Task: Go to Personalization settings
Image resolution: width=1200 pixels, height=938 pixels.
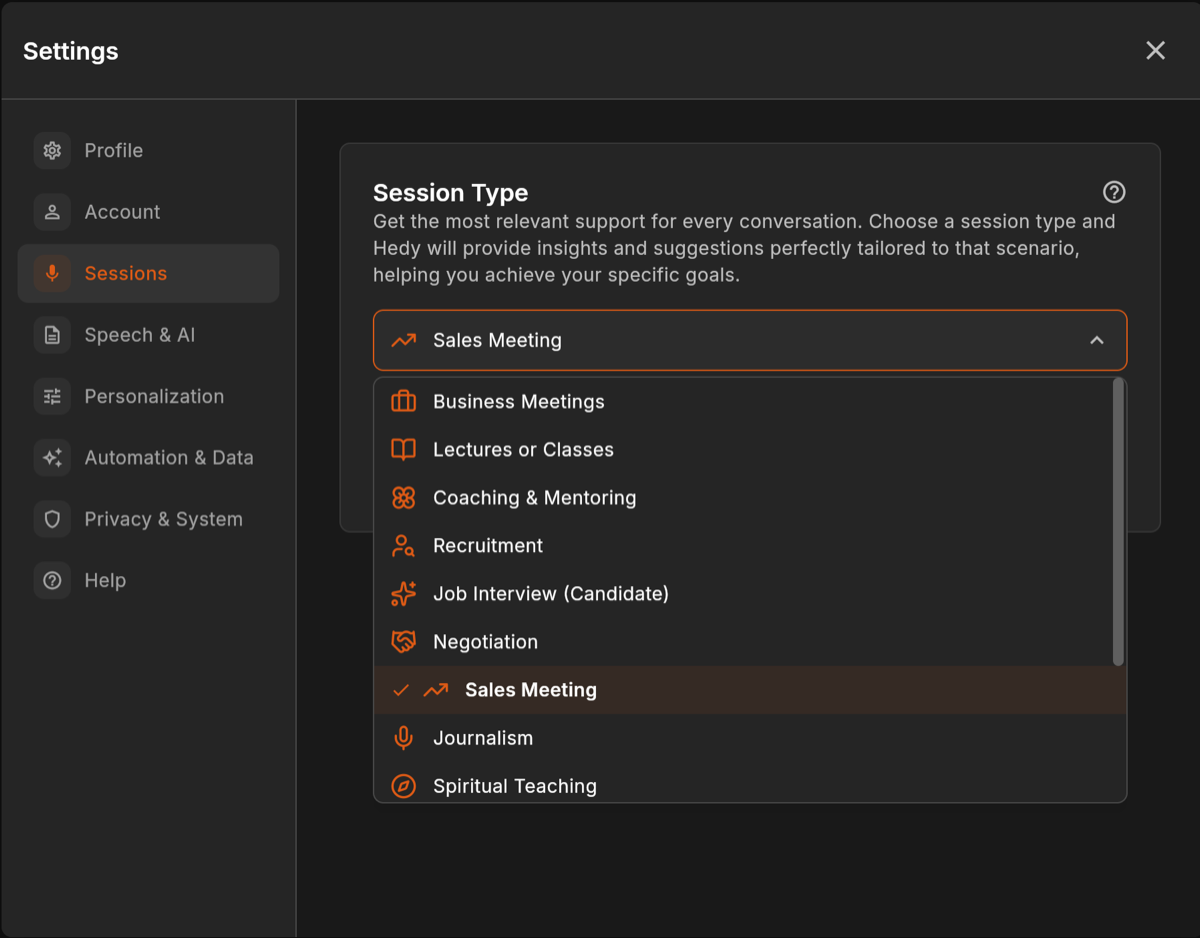Action: pos(148,396)
